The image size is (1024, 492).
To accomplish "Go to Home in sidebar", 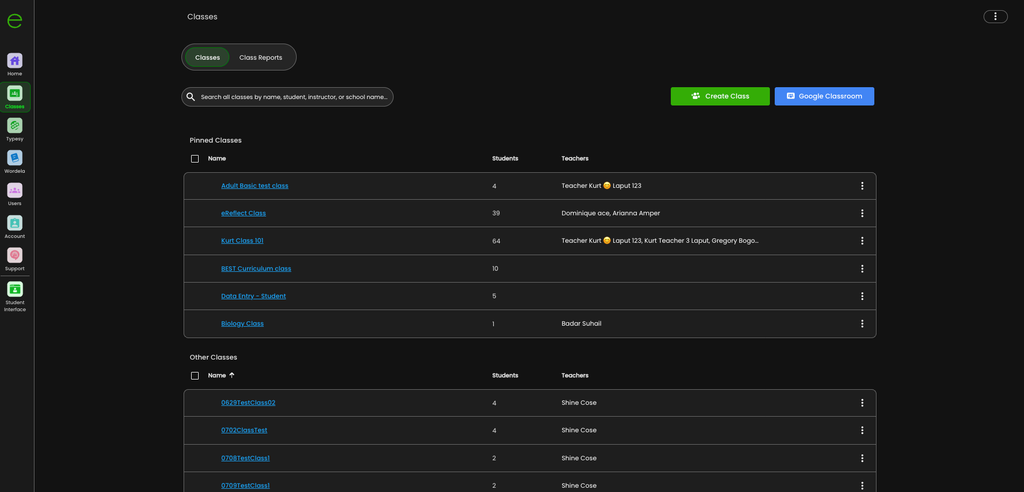I will (14, 65).
